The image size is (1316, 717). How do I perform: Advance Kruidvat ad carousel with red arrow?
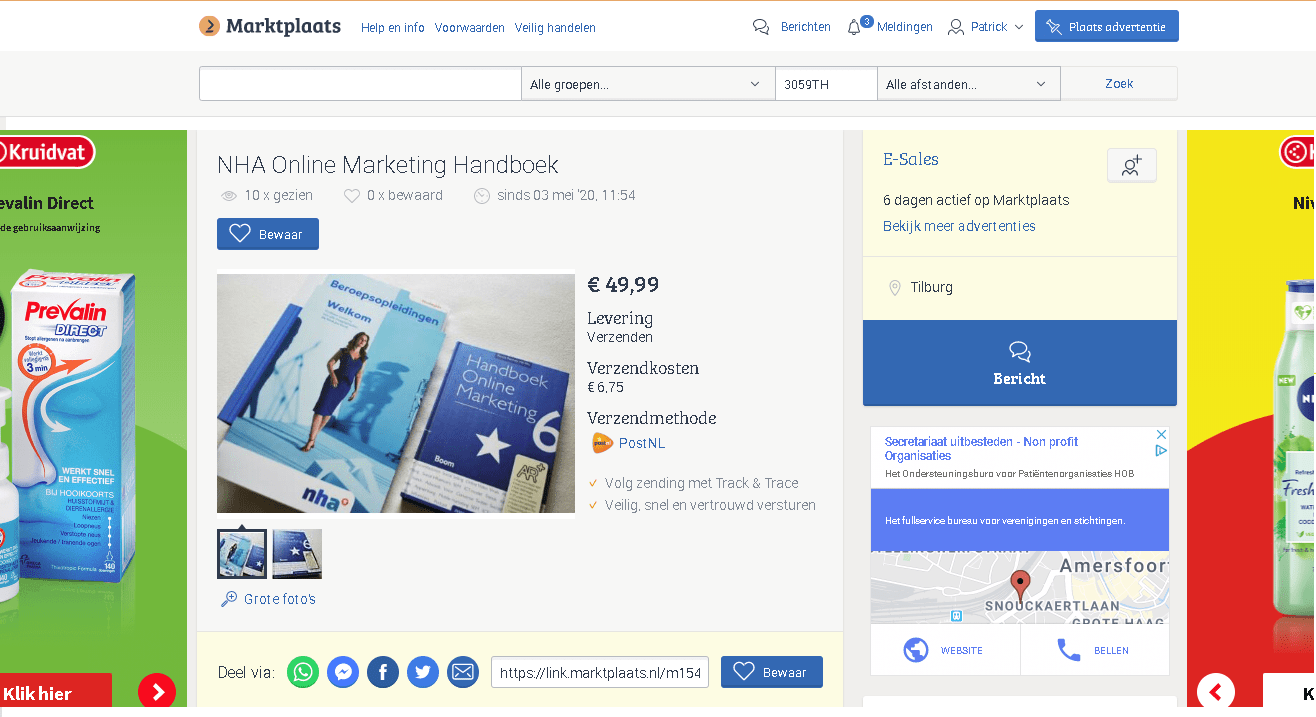coord(157,692)
